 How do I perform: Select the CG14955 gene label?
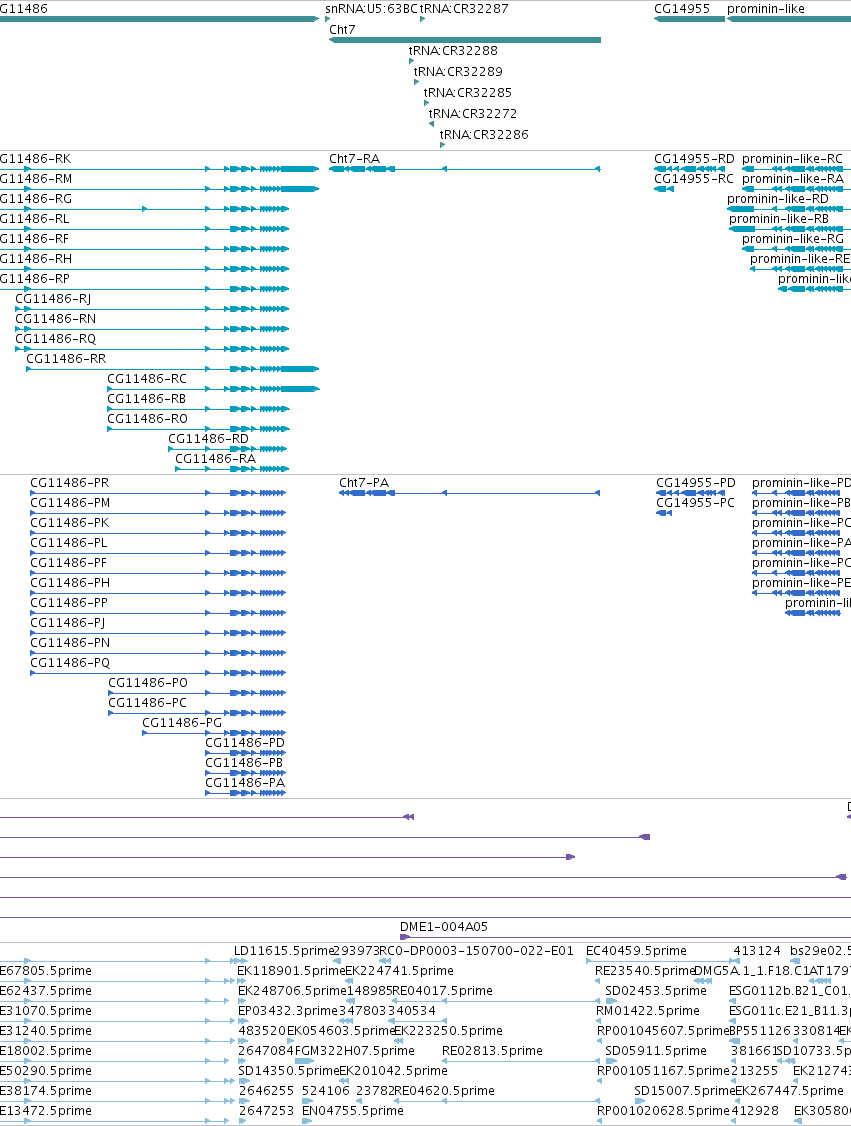pyautogui.click(x=682, y=9)
